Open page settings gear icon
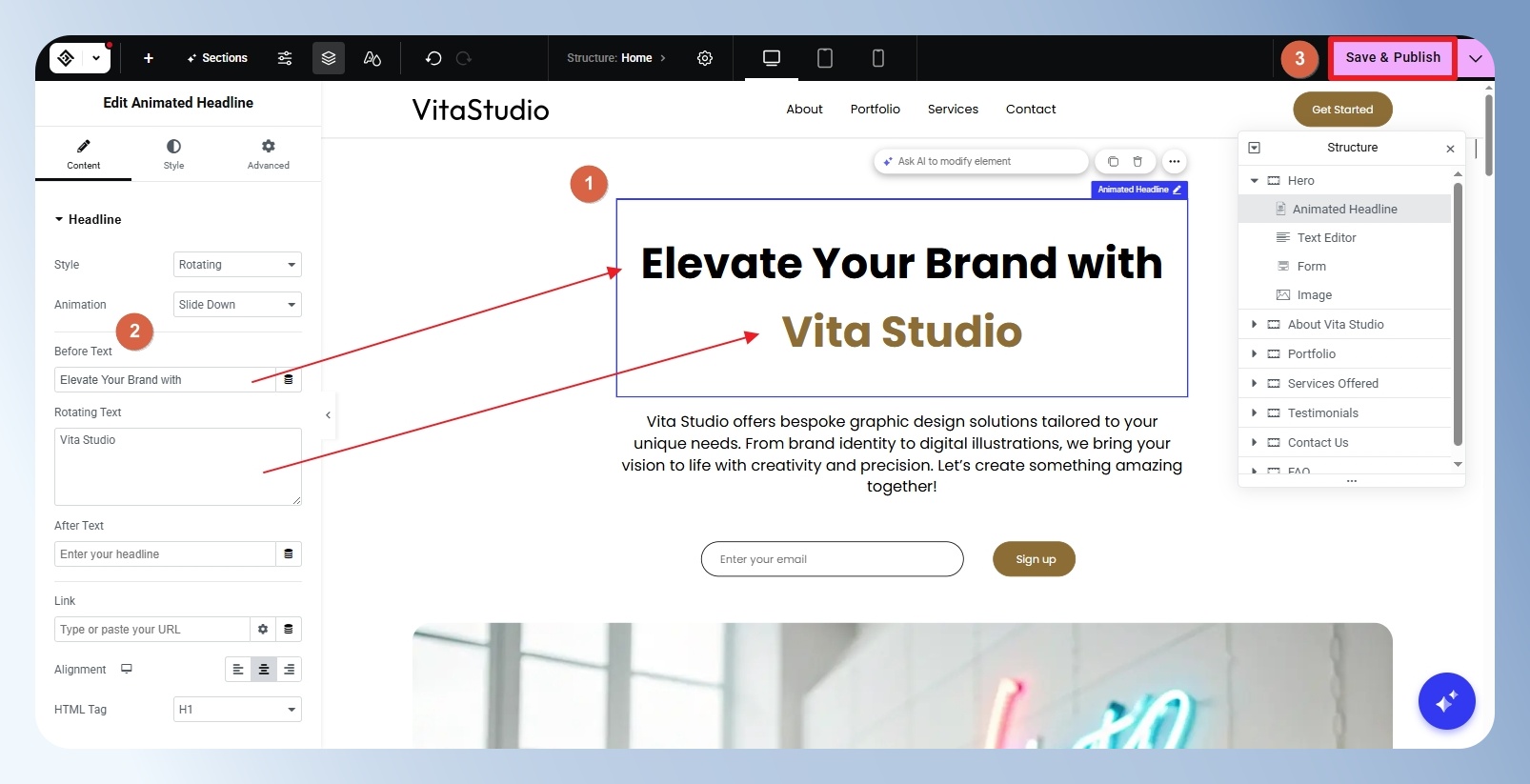 click(705, 58)
